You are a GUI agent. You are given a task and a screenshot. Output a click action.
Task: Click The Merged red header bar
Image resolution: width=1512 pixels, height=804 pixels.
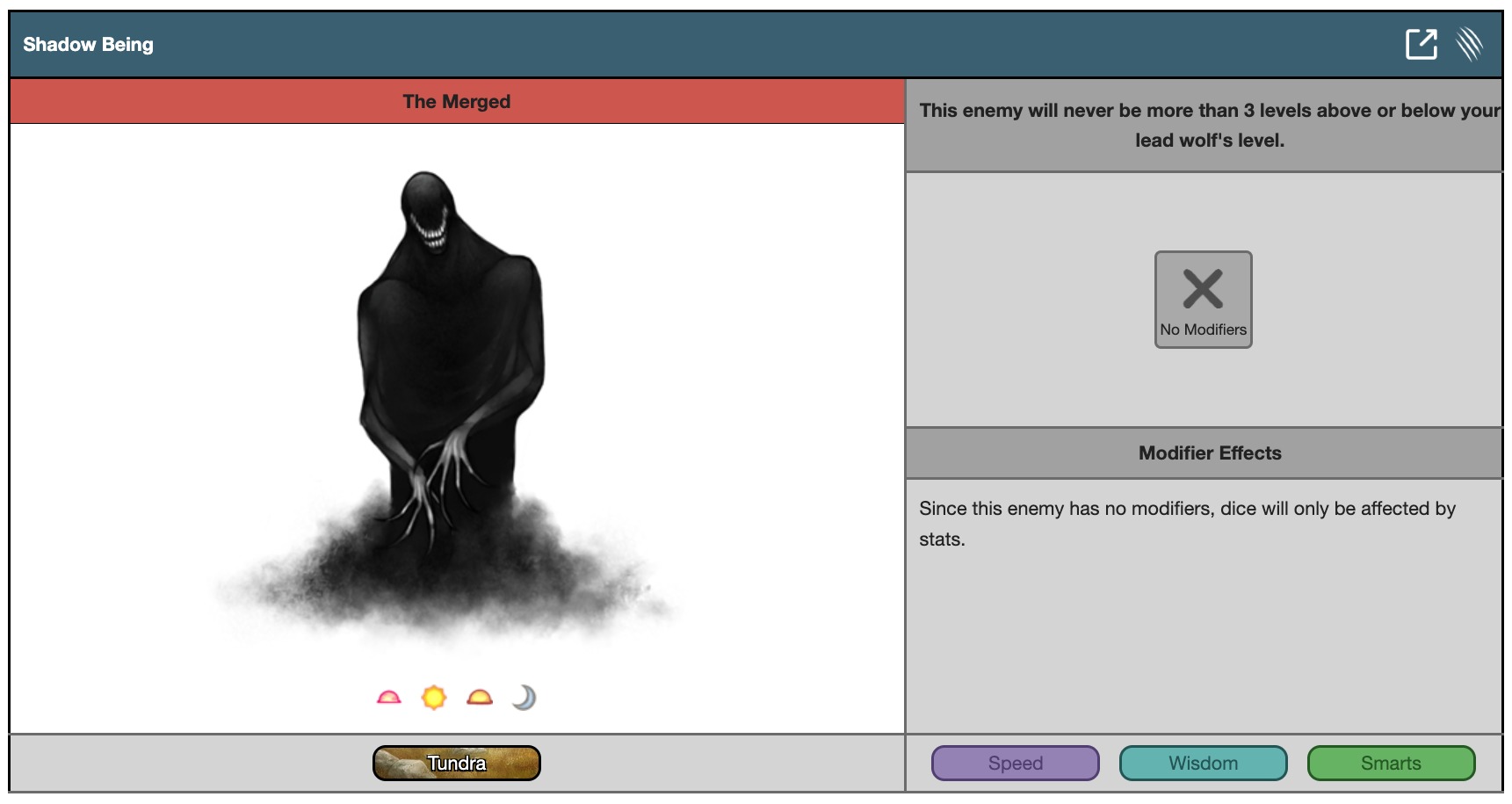[x=456, y=102]
